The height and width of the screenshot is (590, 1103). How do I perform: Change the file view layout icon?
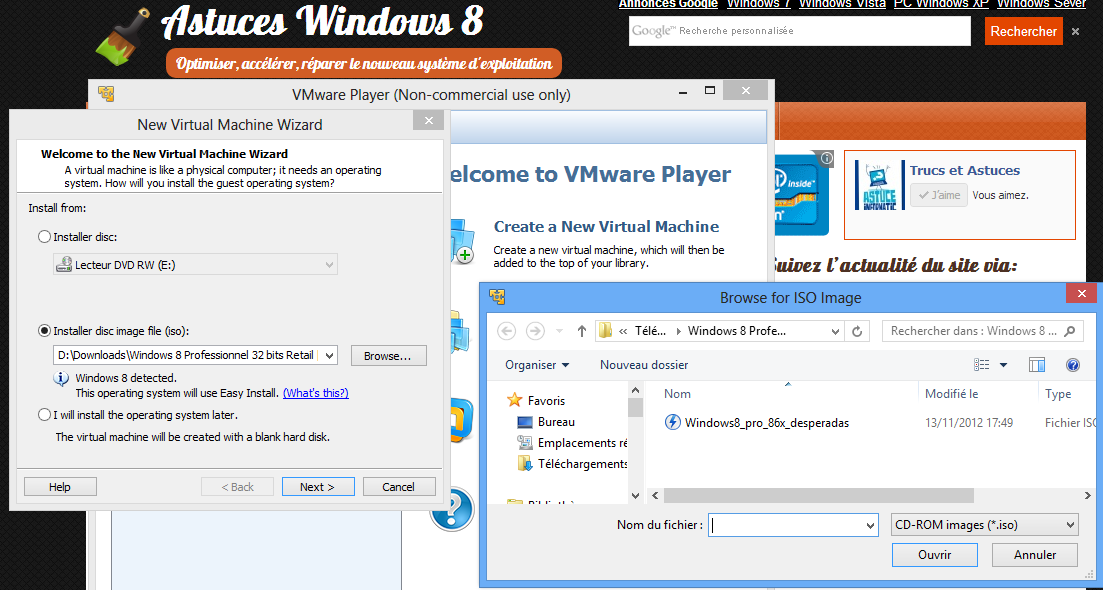click(x=982, y=365)
